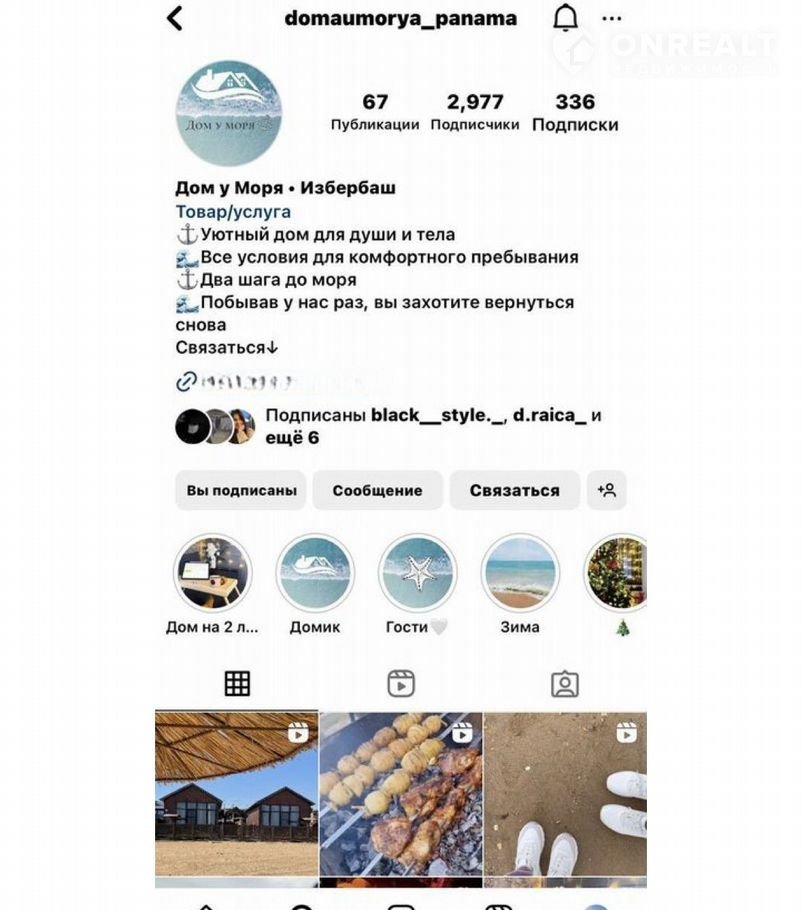This screenshot has height=910, width=802.
Task: Open the grilled kebab reel thumbnail
Action: click(401, 794)
